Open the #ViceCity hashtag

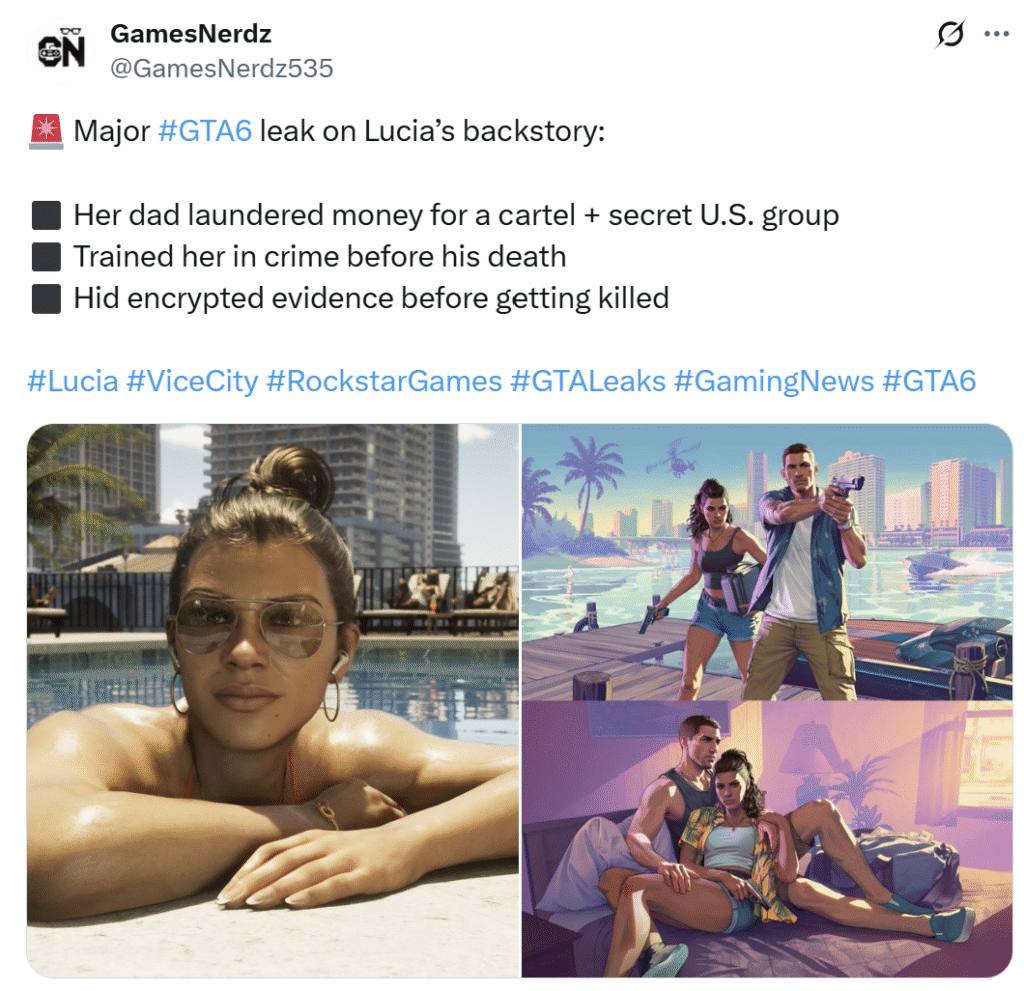(x=193, y=381)
